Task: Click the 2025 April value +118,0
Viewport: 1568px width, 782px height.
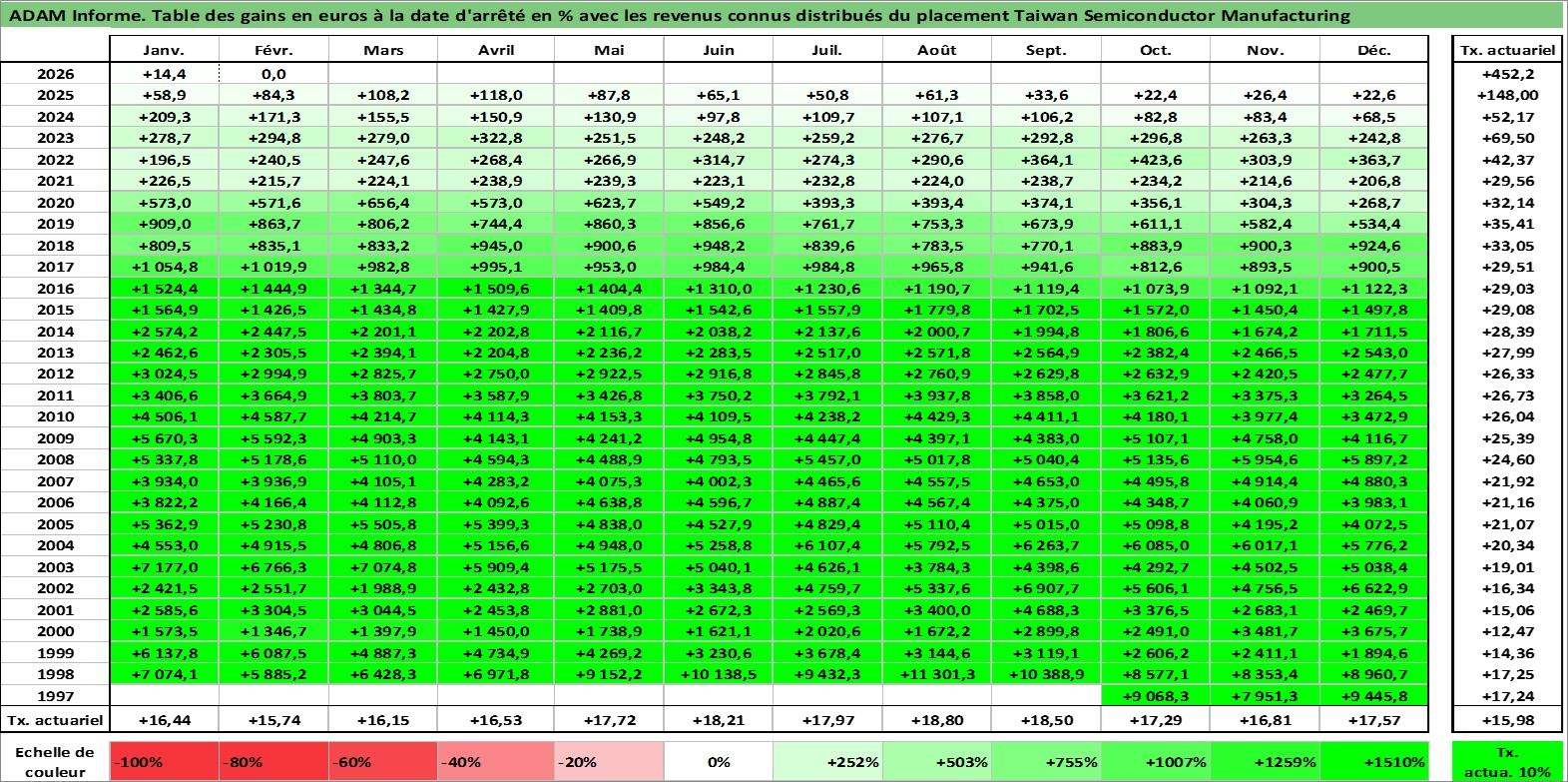Action: (x=496, y=95)
